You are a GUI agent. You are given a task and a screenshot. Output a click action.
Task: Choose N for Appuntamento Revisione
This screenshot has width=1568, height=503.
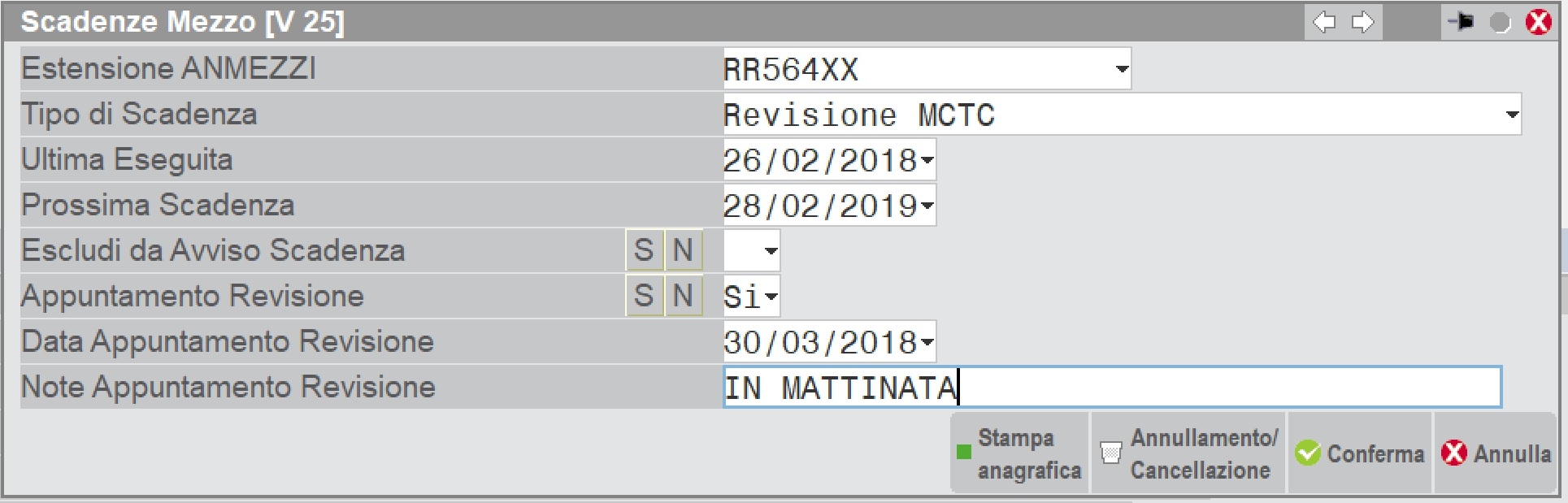[683, 296]
